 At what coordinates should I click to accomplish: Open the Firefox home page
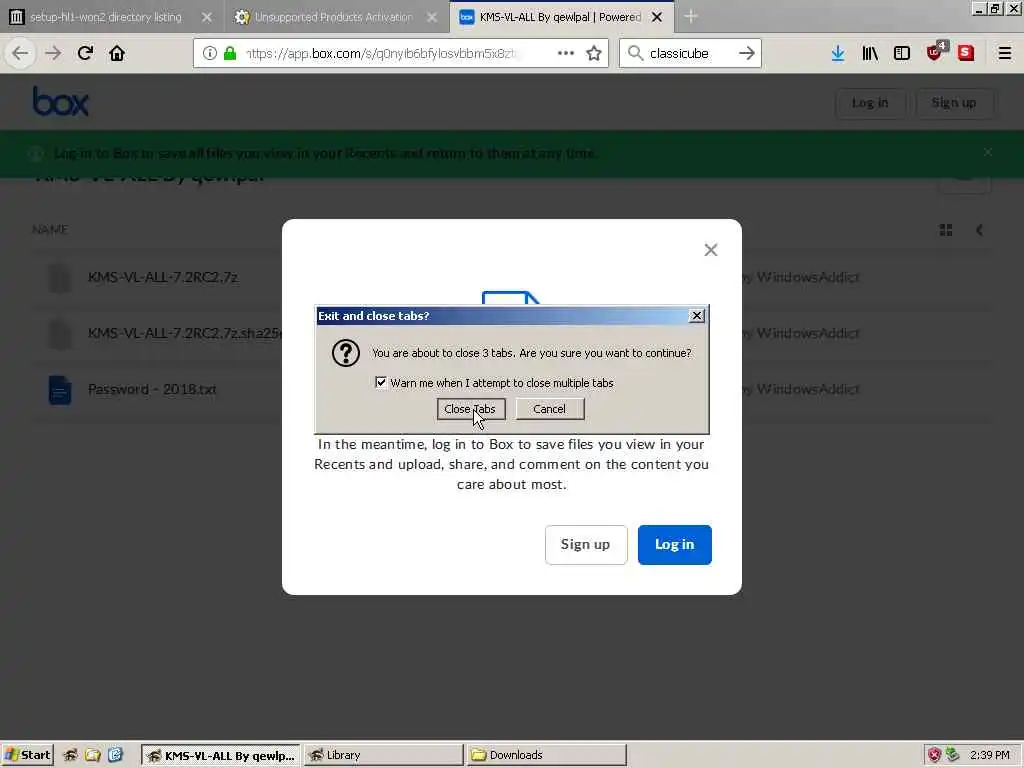click(x=117, y=53)
